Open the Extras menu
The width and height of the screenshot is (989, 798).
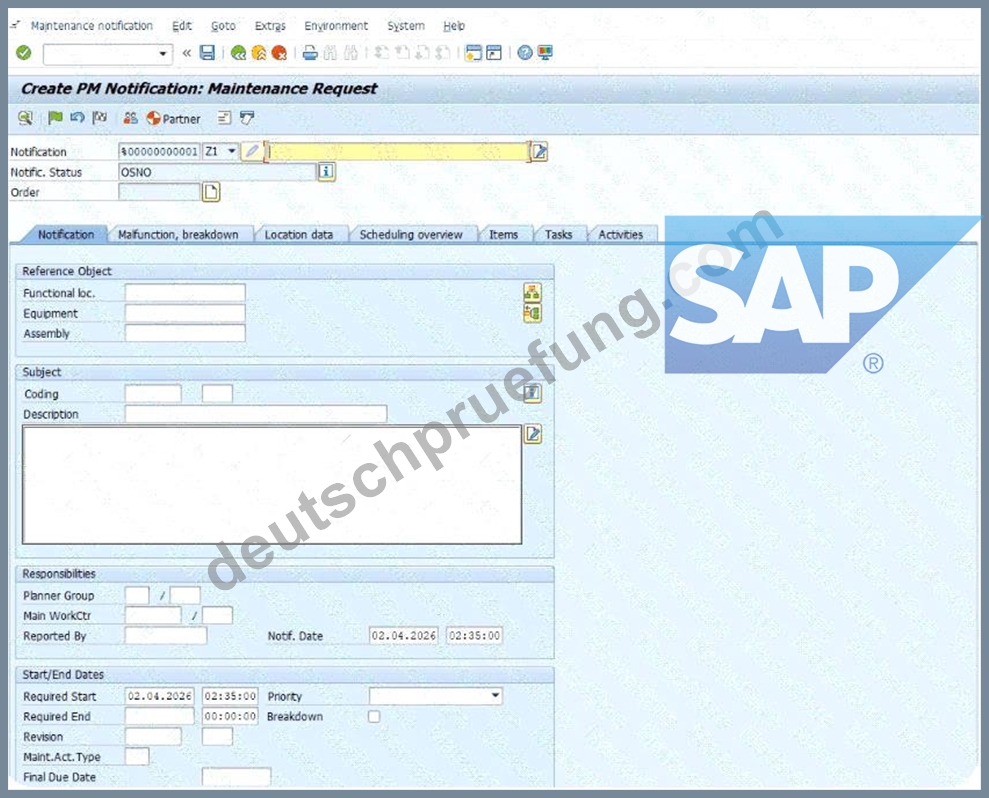click(270, 26)
